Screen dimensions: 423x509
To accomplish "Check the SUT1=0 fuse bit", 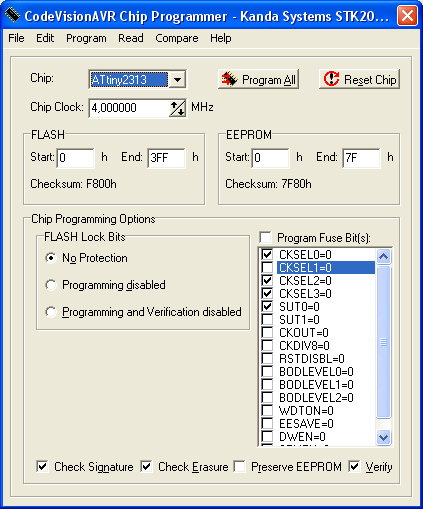I will click(267, 319).
